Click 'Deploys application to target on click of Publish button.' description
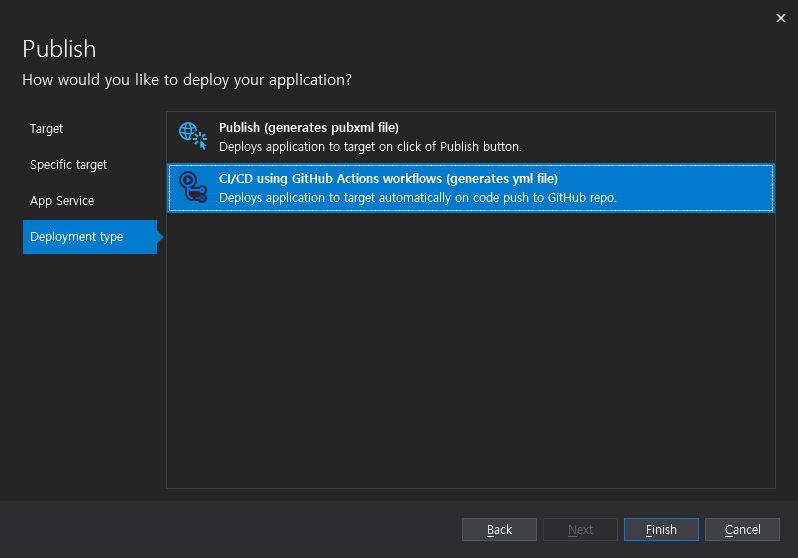This screenshot has width=798, height=558. click(370, 147)
